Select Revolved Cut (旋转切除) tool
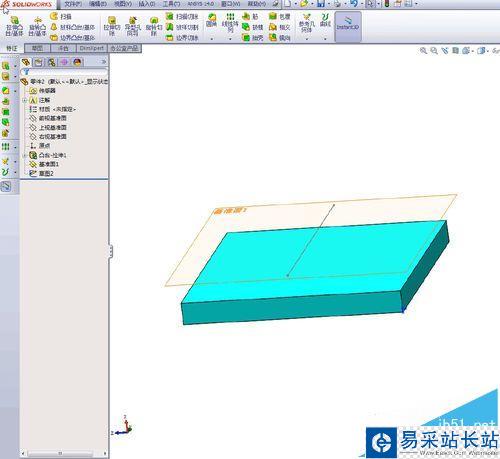The height and width of the screenshot is (459, 500). coord(153,26)
